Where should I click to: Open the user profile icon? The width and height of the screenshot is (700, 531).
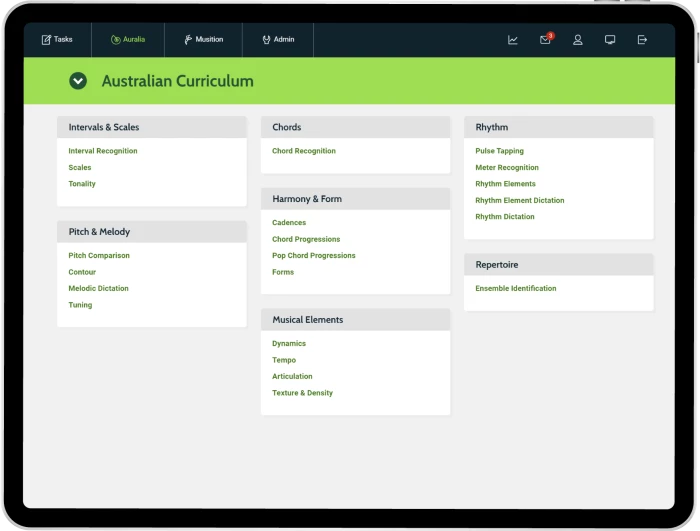tap(578, 40)
